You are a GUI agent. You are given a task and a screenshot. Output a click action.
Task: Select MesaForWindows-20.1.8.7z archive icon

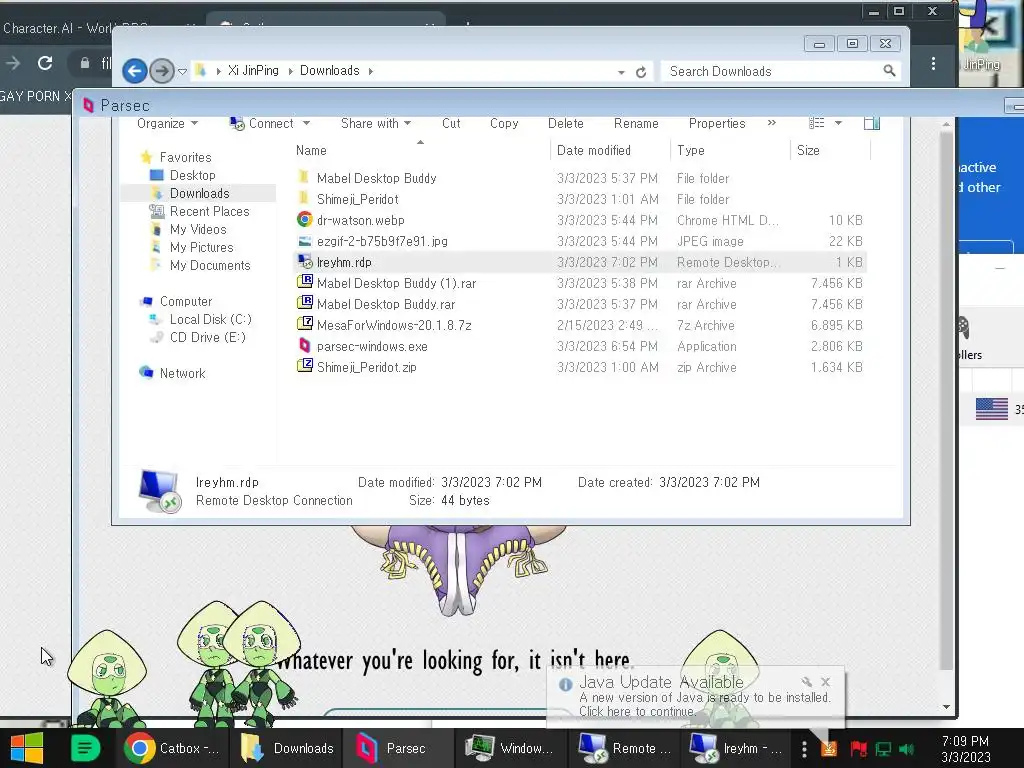305,324
